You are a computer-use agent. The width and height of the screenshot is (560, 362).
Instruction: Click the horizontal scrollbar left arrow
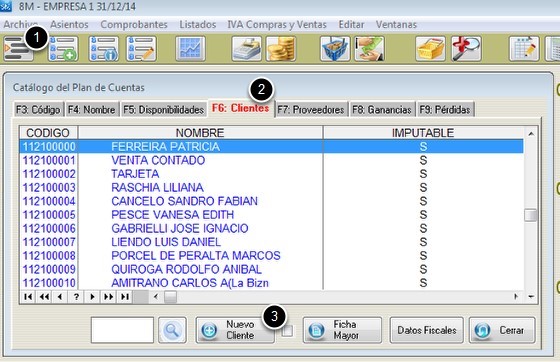(156, 297)
